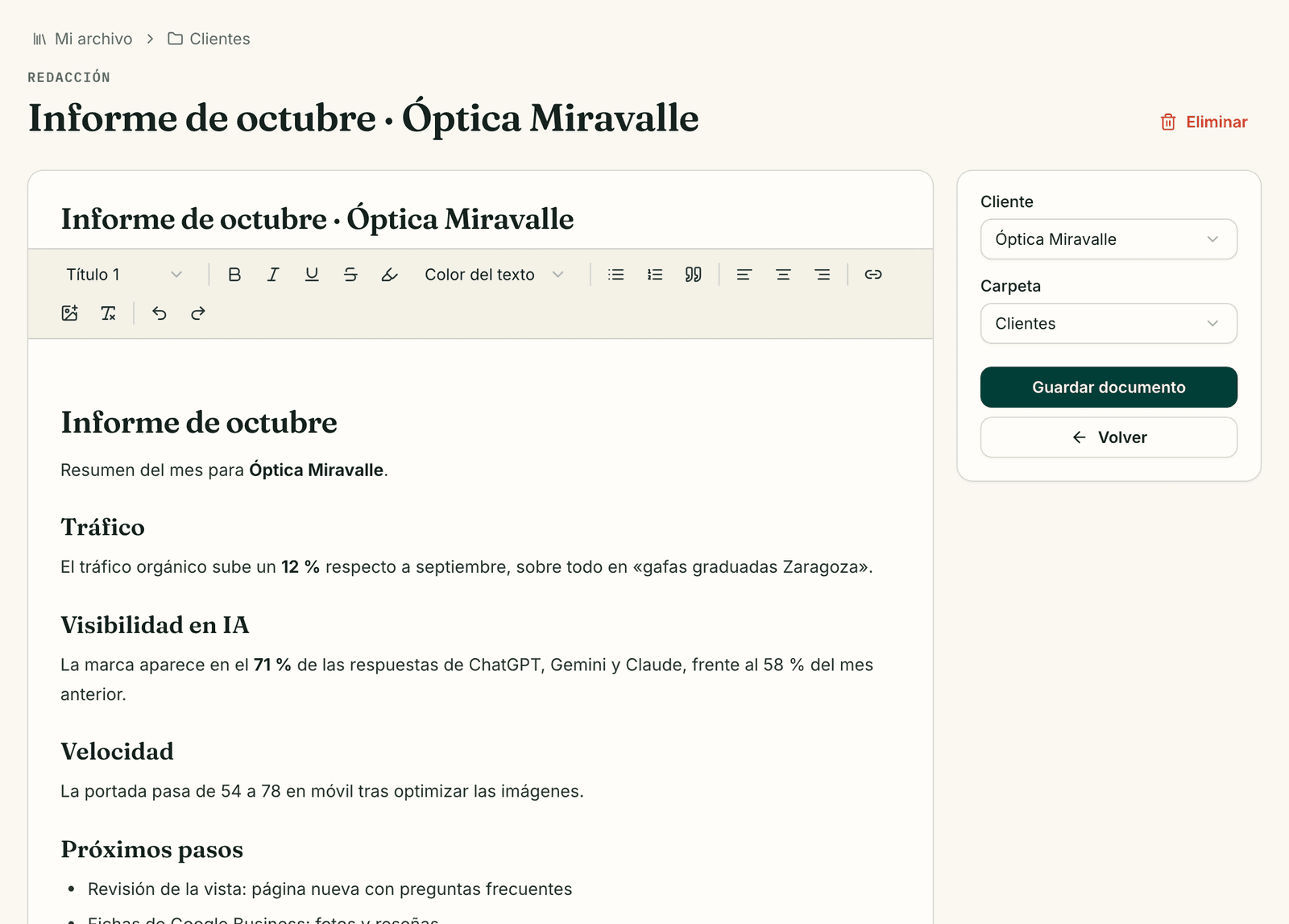Viewport: 1289px width, 924px height.
Task: Click the sentence about 54 a 78 en móvil
Action: (x=322, y=792)
